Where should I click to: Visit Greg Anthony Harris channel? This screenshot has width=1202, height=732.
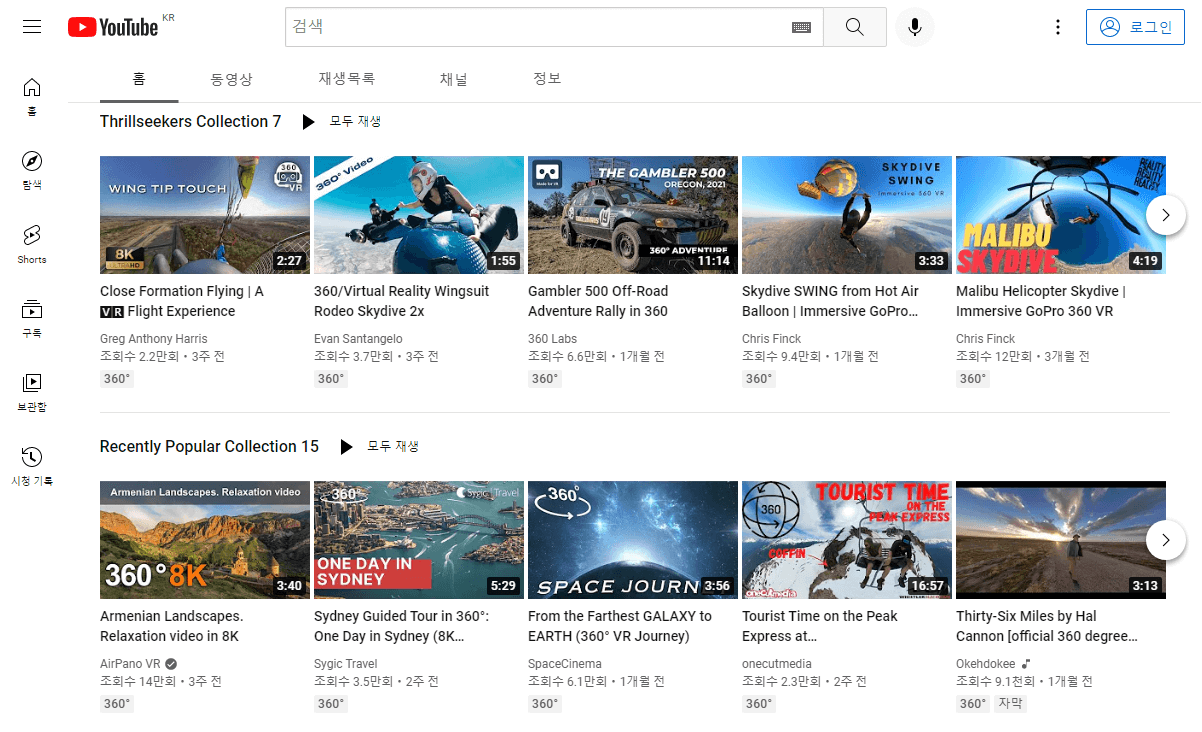tap(154, 339)
